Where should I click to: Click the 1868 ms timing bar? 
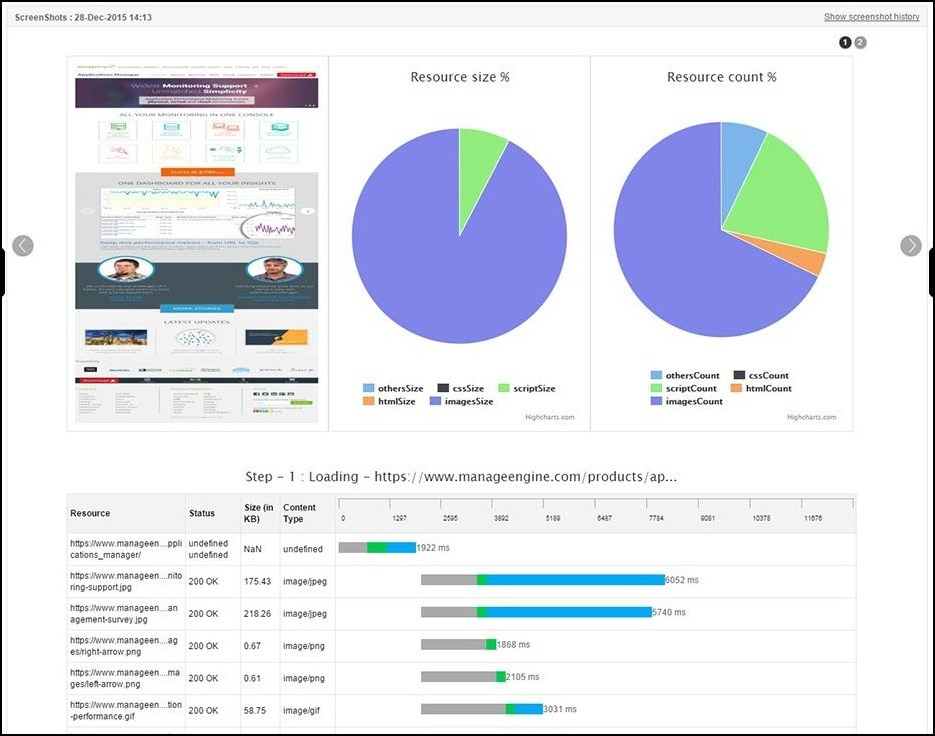click(x=459, y=644)
